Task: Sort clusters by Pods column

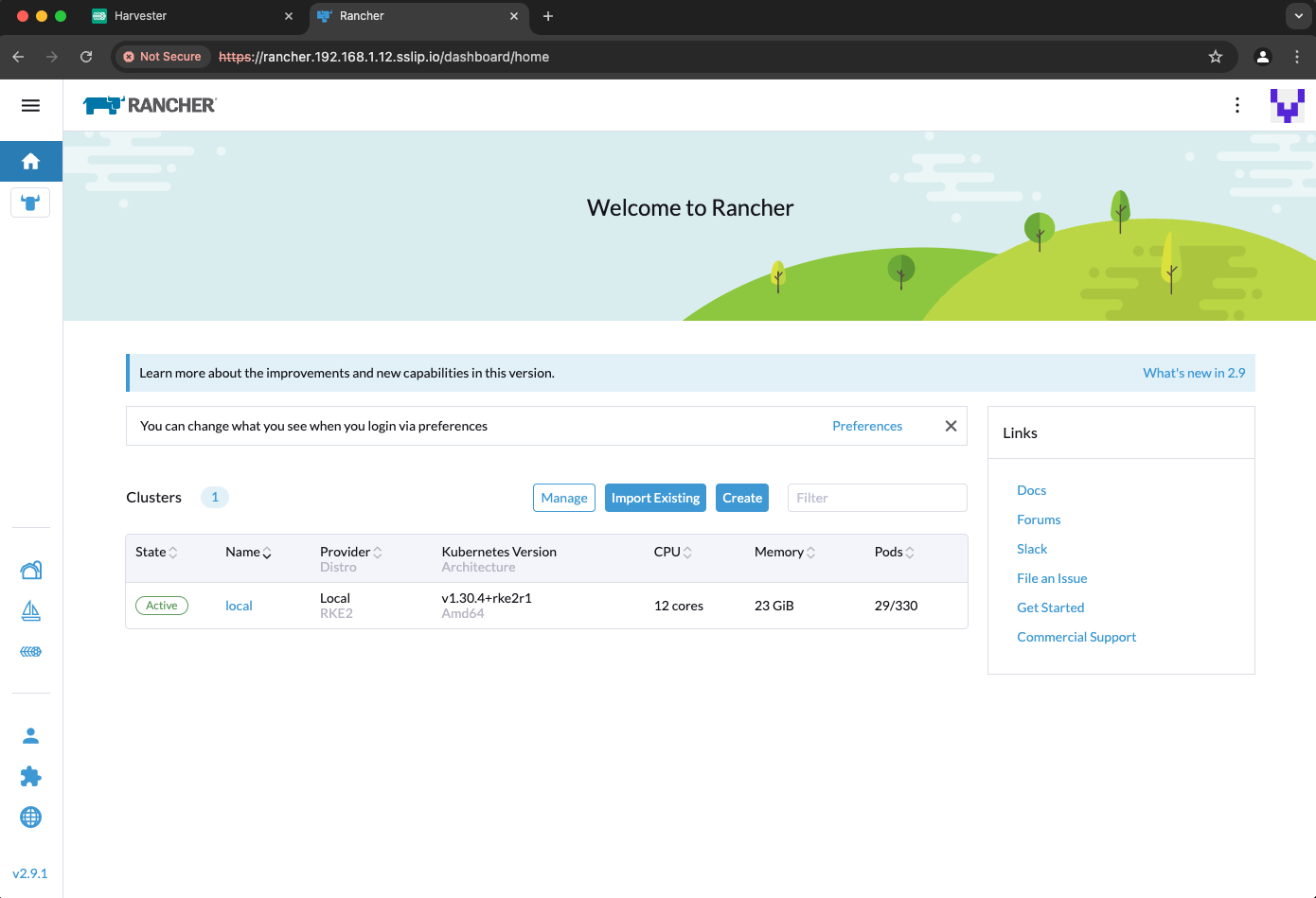Action: [x=894, y=552]
